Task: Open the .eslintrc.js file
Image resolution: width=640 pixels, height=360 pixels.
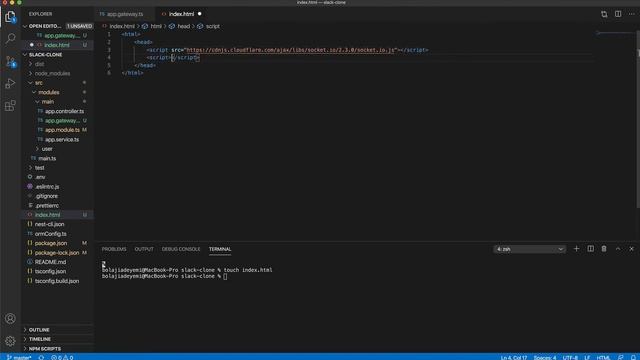Action: click(57, 187)
